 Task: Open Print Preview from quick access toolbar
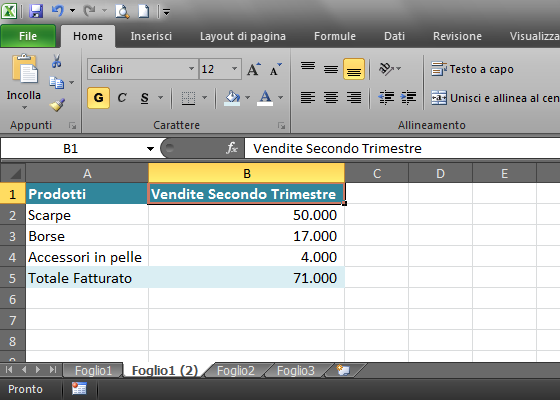point(122,11)
